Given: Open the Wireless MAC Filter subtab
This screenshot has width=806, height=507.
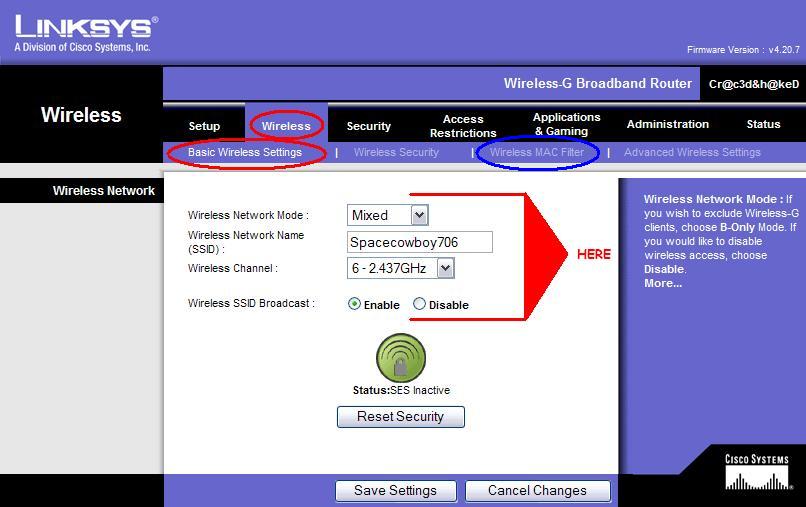Looking at the screenshot, I should [537, 152].
